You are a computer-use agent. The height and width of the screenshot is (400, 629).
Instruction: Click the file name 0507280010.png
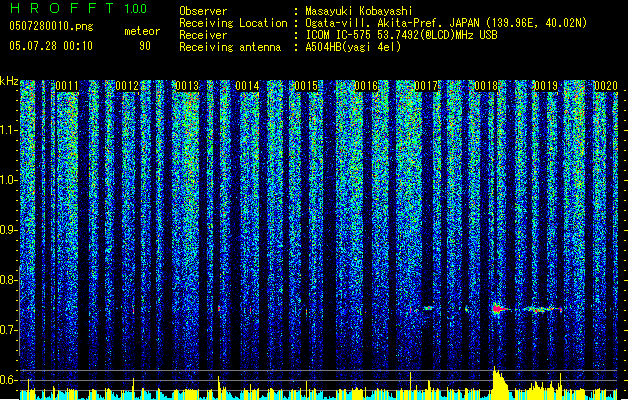[x=51, y=26]
